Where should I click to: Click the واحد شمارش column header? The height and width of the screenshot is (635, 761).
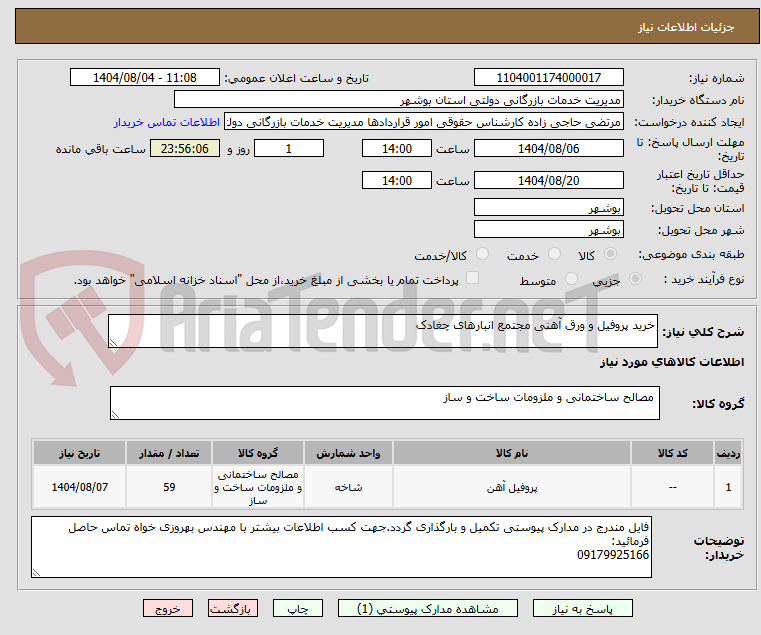click(348, 453)
